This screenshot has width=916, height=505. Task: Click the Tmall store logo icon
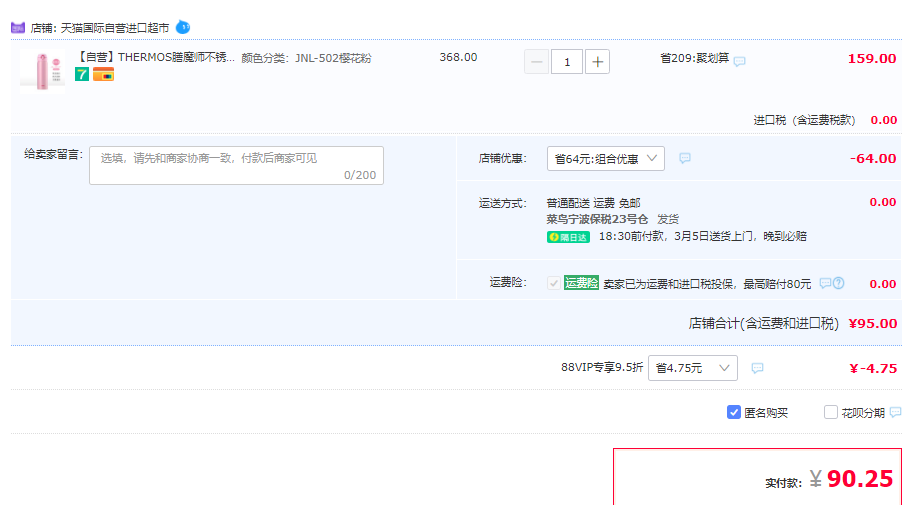[18, 27]
